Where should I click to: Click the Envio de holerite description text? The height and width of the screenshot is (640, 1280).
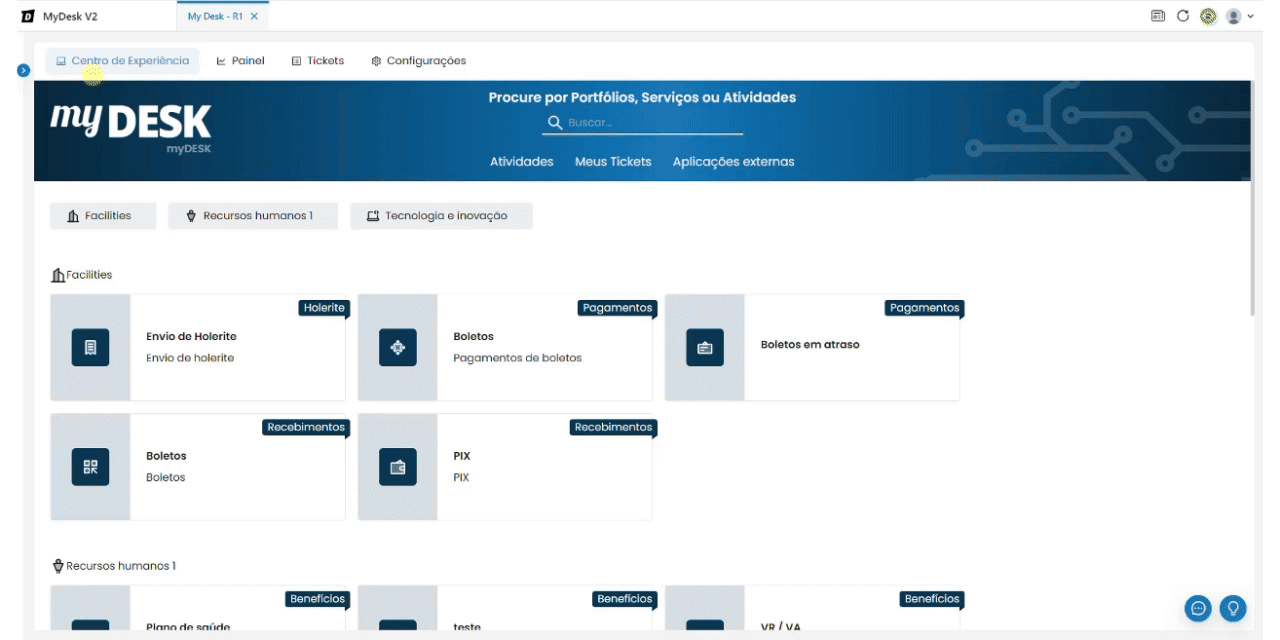pyautogui.click(x=190, y=358)
